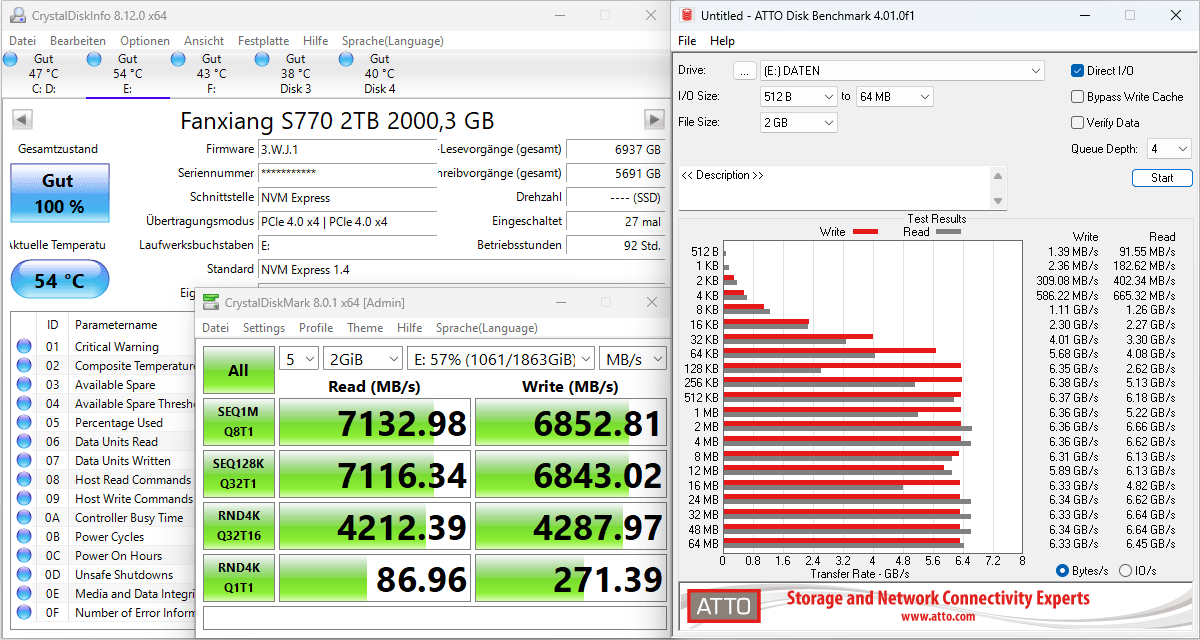Open test count dropdown showing 5
1200x640 pixels.
(298, 358)
